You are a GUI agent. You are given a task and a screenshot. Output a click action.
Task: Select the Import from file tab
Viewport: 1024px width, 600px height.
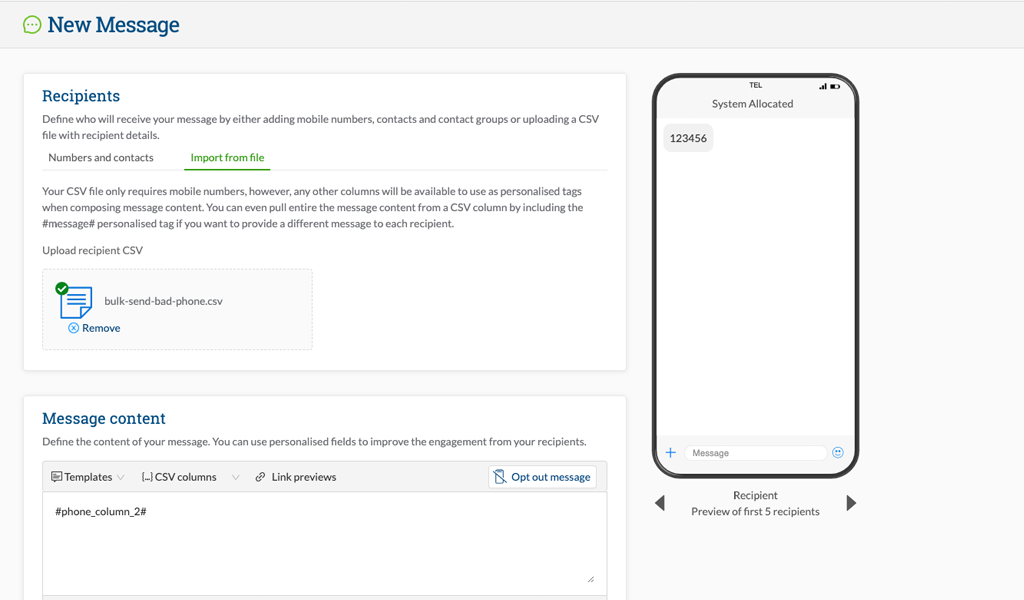pyautogui.click(x=227, y=157)
